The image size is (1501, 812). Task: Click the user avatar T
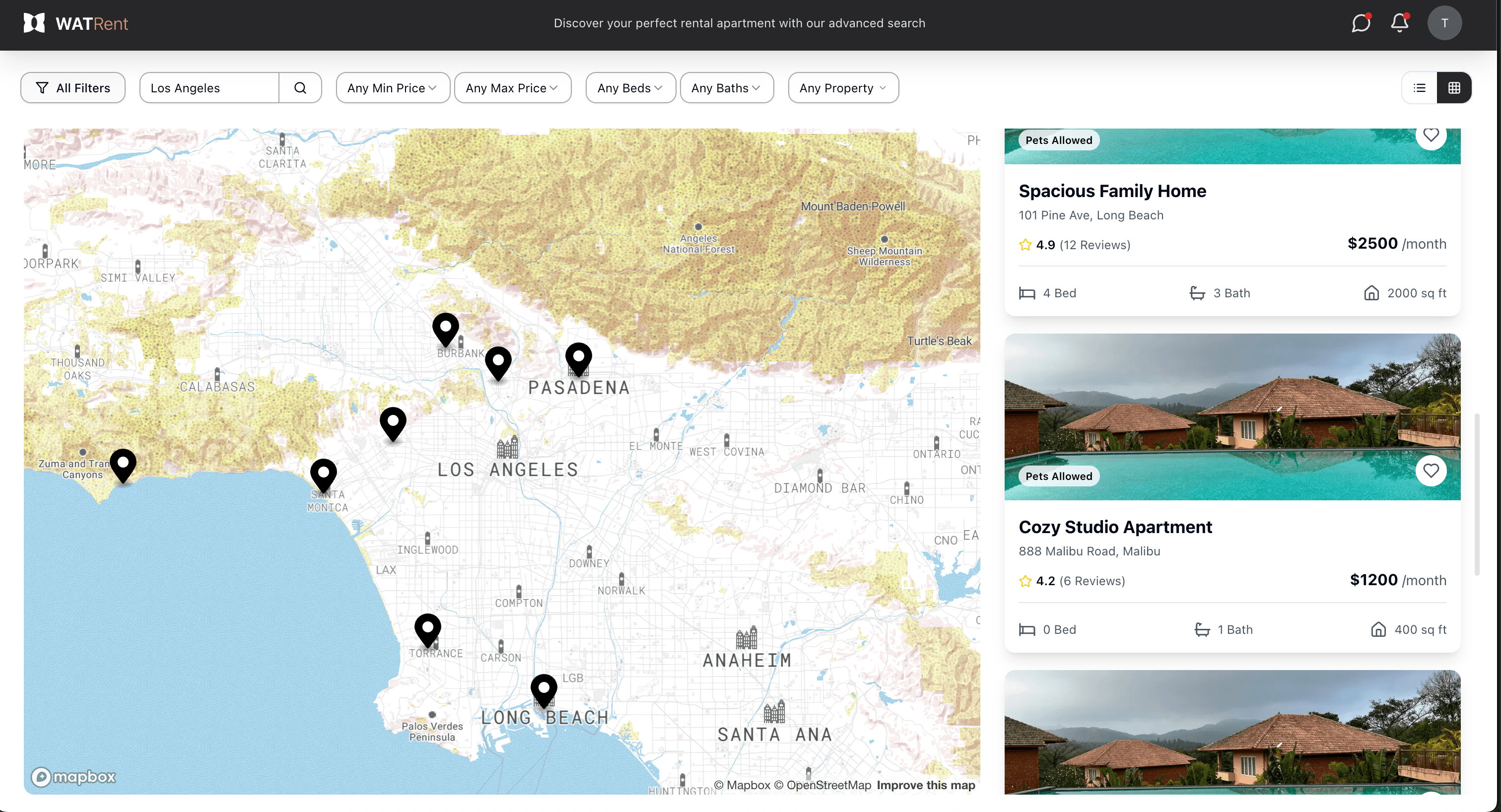tap(1444, 23)
